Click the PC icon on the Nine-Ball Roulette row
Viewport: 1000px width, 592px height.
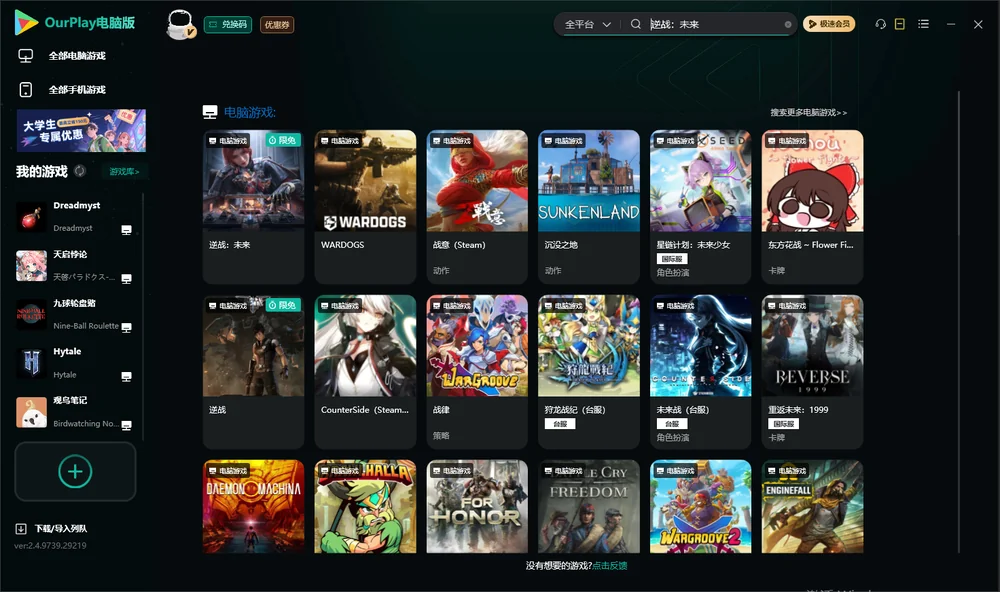tap(126, 327)
